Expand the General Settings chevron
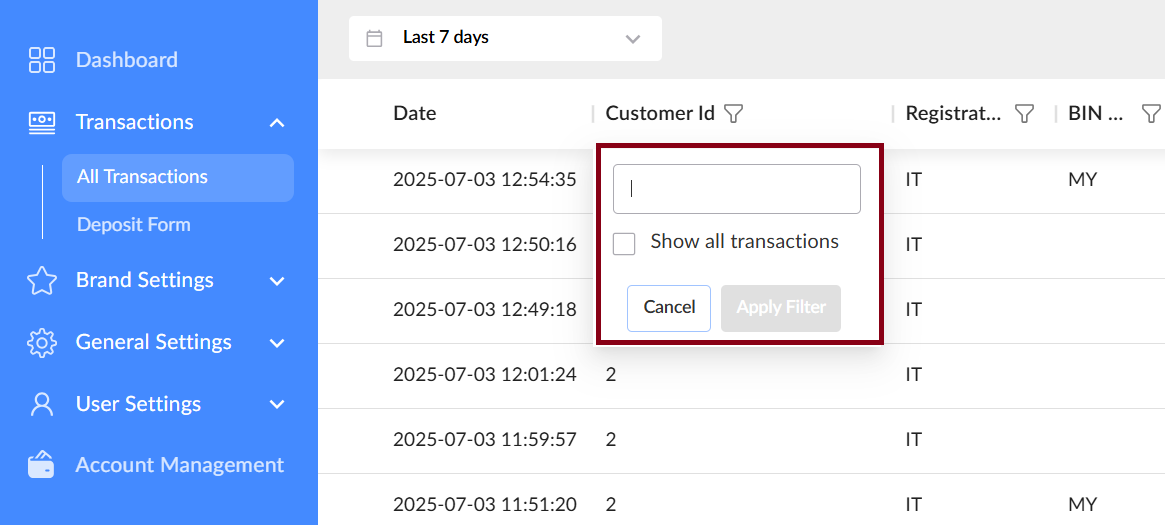 pyautogui.click(x=277, y=343)
